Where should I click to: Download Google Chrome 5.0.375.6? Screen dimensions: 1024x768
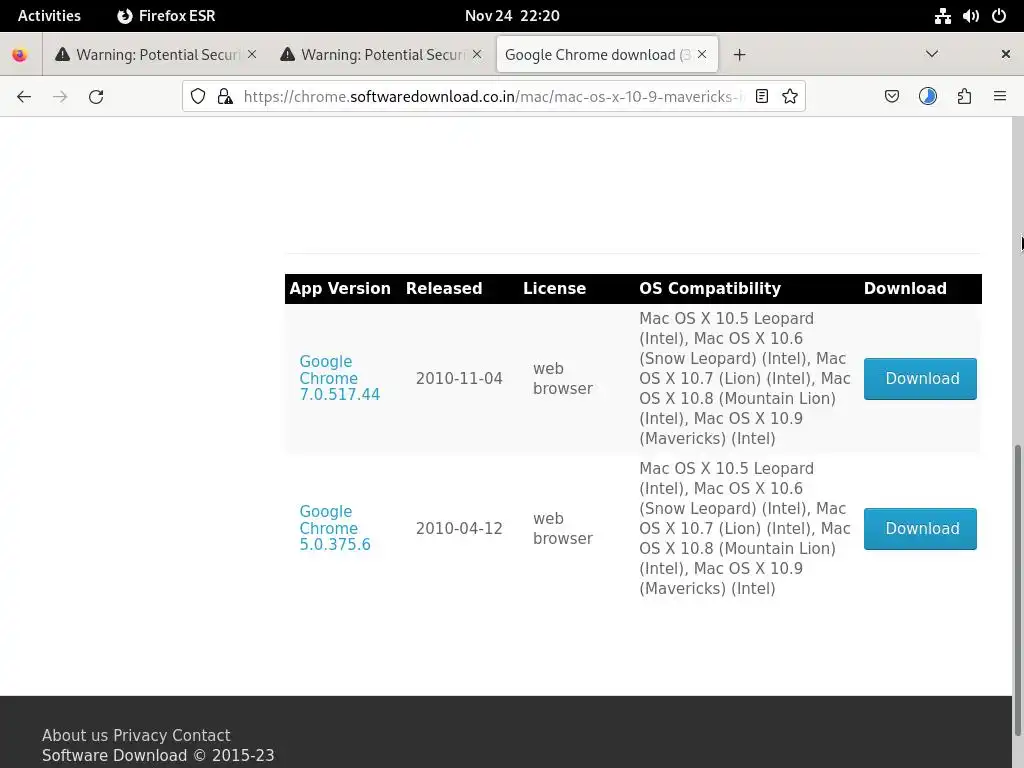click(920, 529)
